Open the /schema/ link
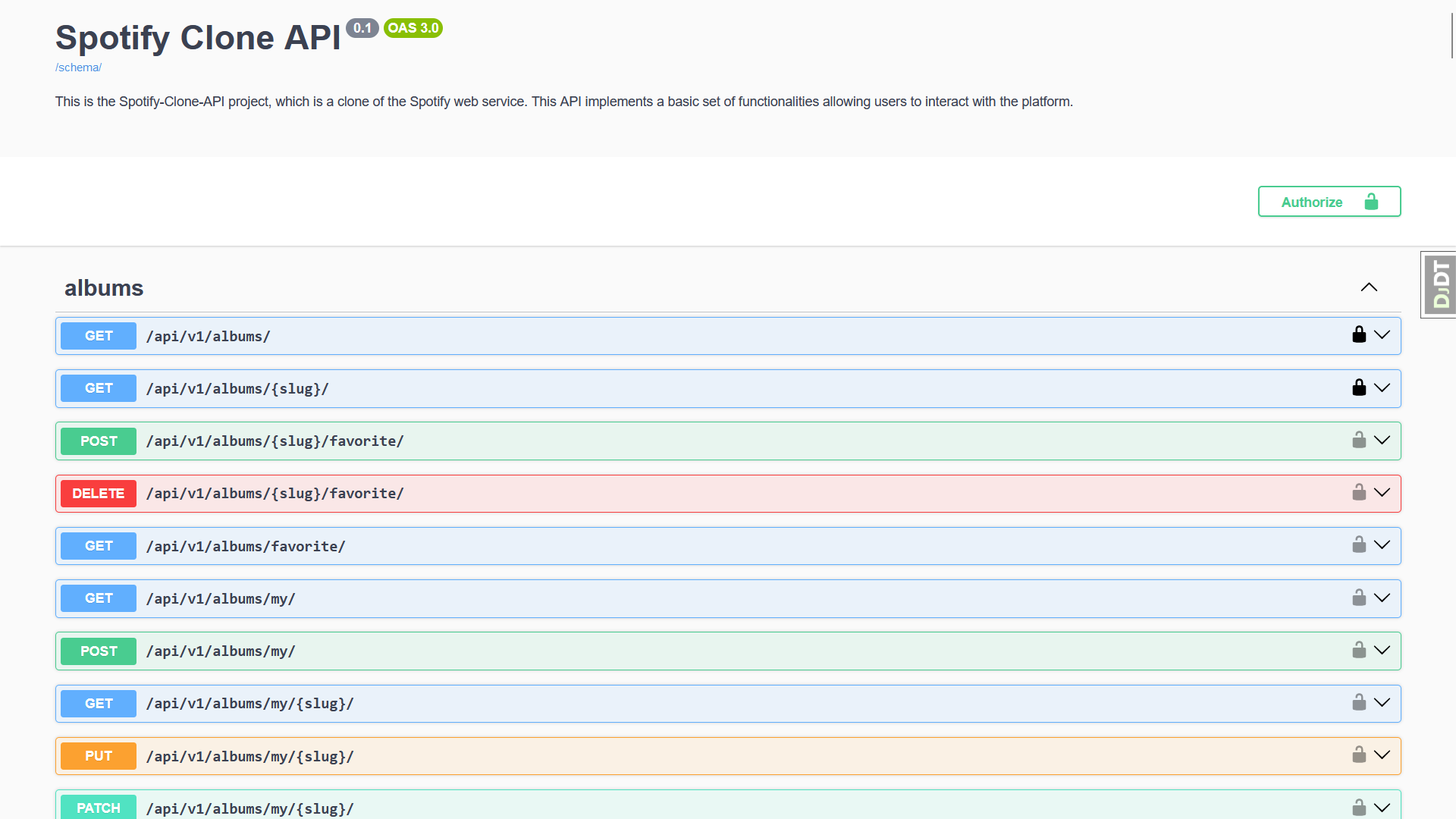The height and width of the screenshot is (819, 1456). point(78,67)
